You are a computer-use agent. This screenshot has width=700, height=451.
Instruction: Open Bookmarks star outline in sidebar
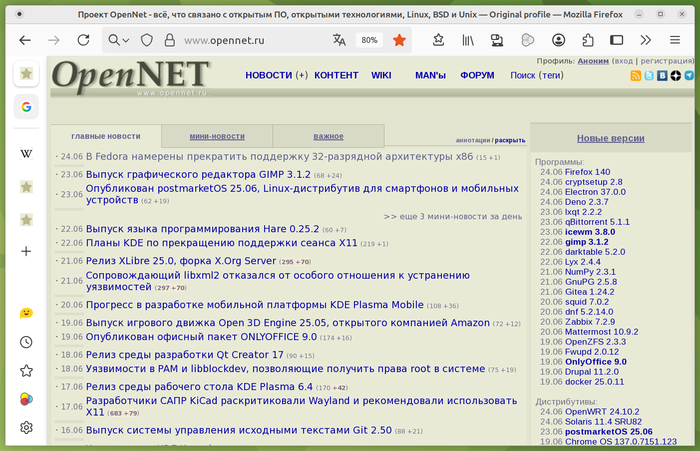tap(26, 371)
